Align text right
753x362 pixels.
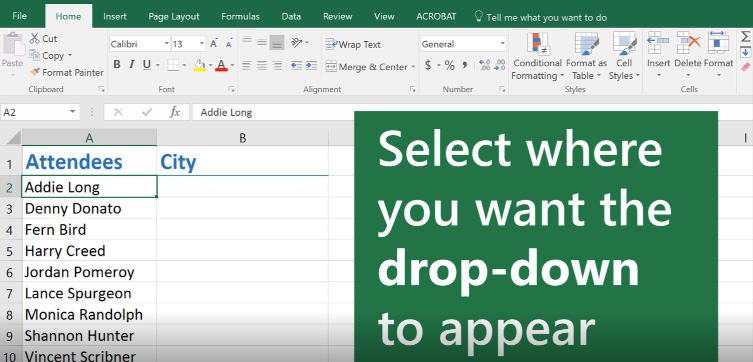pos(277,65)
